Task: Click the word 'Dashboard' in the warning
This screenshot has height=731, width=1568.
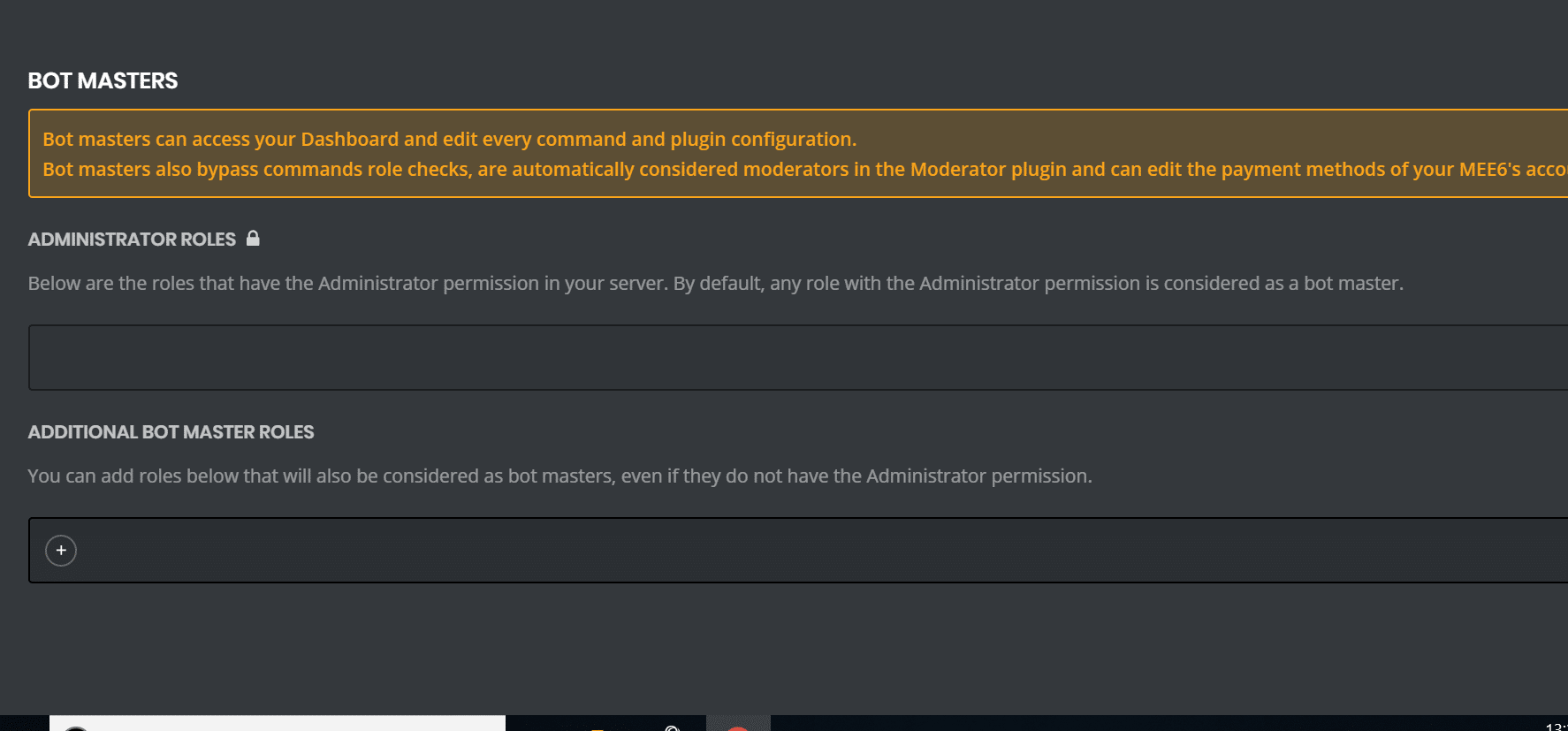Action: coord(349,140)
